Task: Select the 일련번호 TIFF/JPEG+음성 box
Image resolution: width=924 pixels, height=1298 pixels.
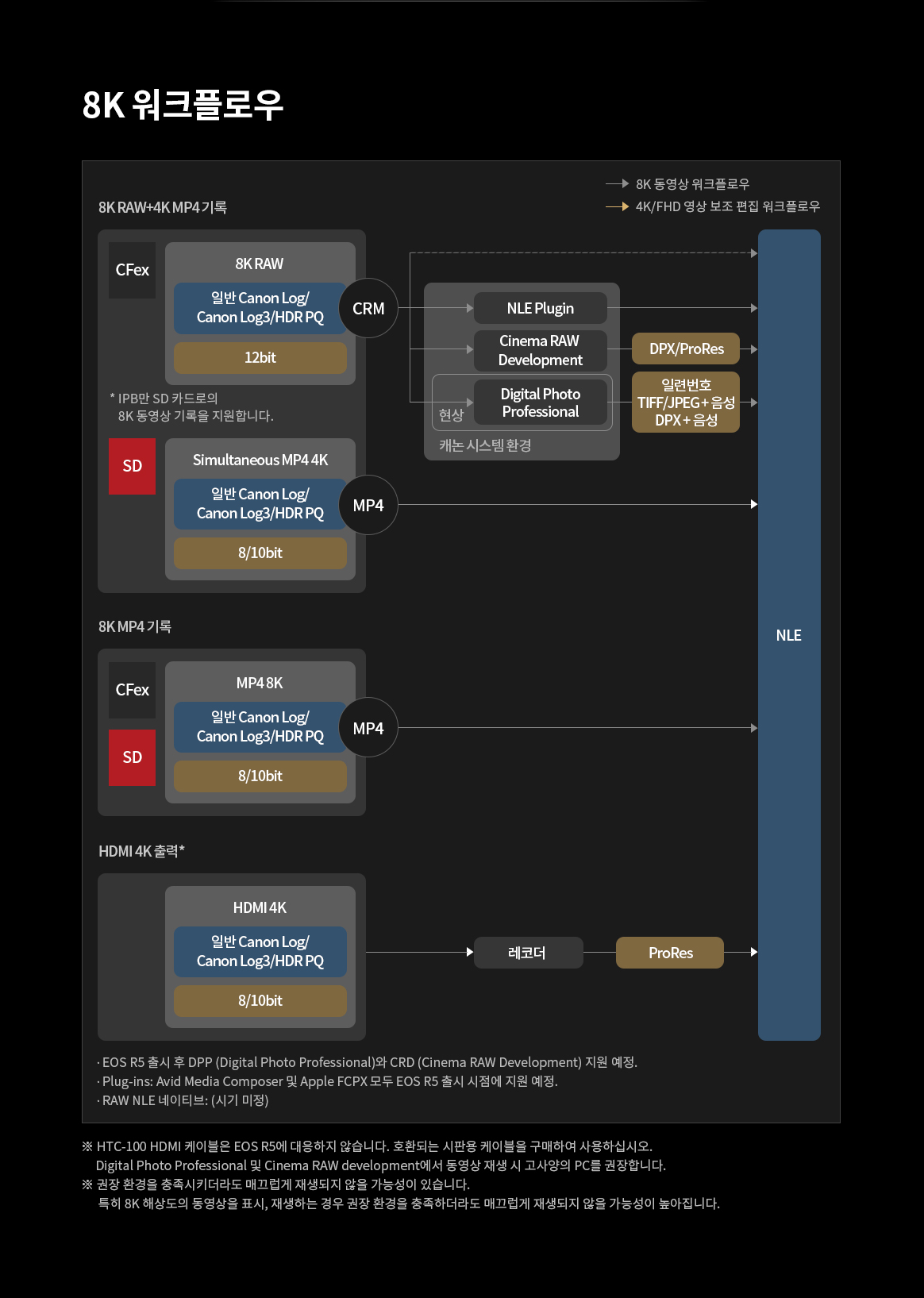Action: pos(686,402)
